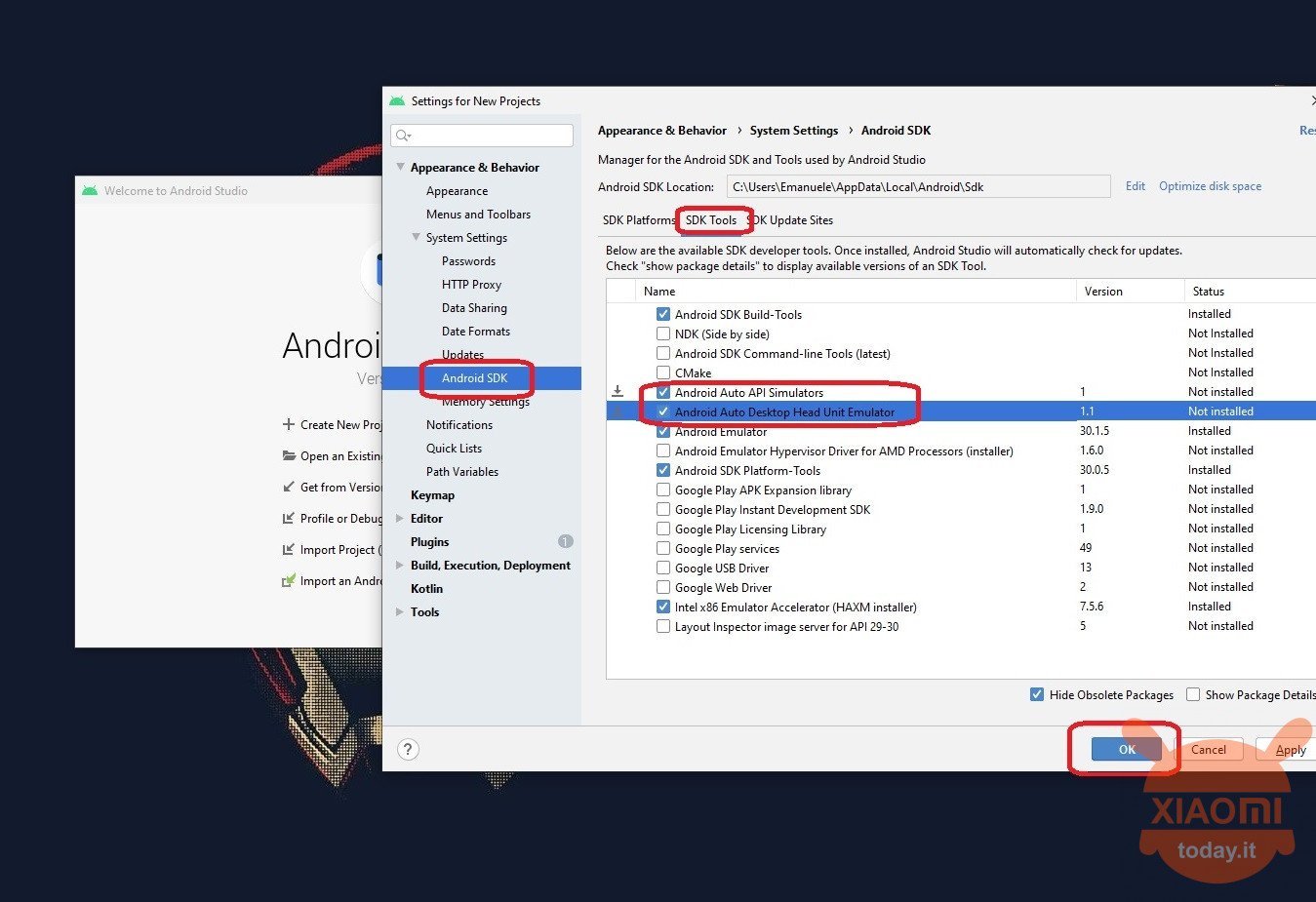Select HTTP Proxy settings

(471, 284)
